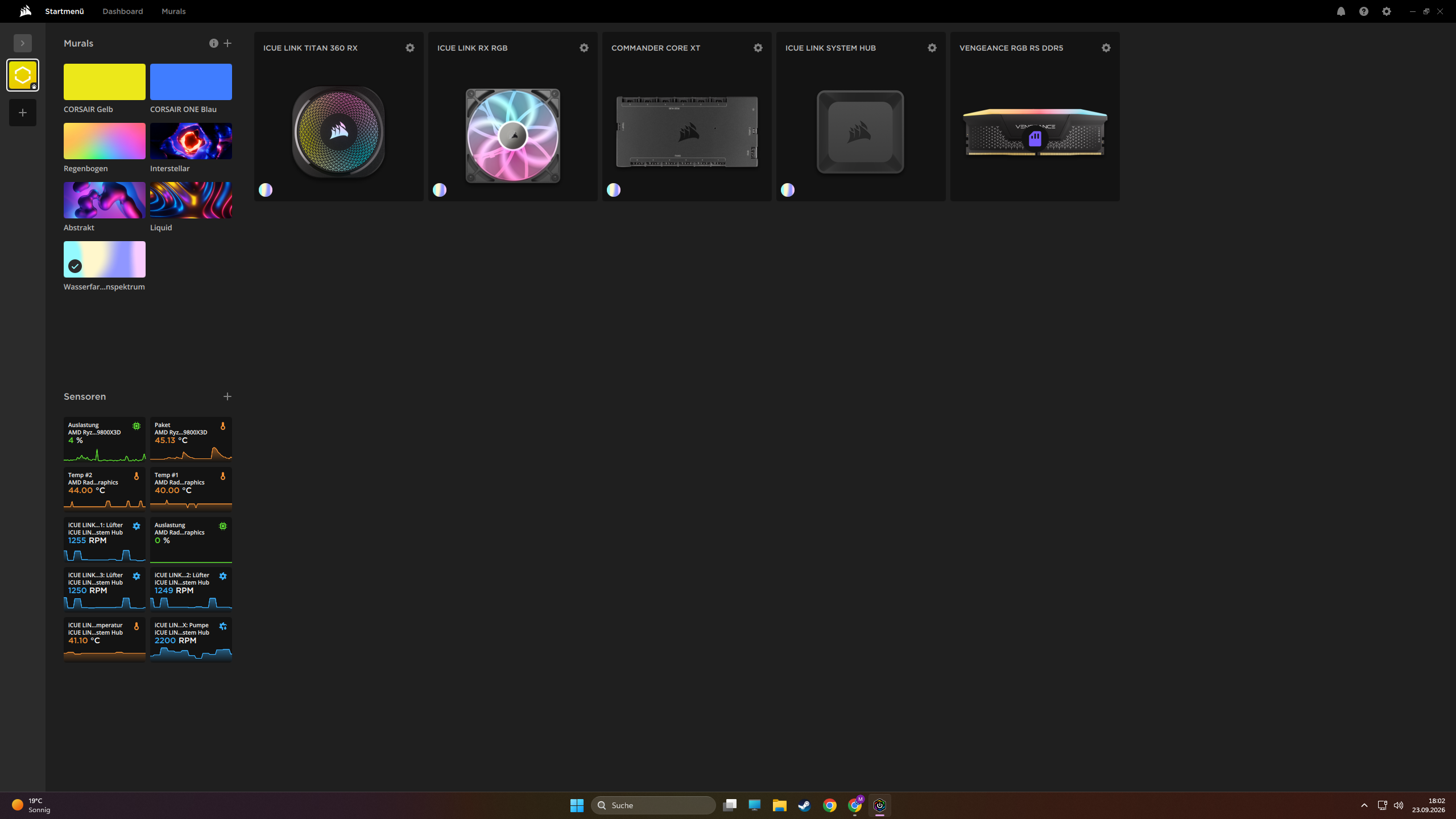Open the Temp #2 AMD Radeon sensor tile
Image resolution: width=1456 pixels, height=819 pixels.
tap(105, 489)
